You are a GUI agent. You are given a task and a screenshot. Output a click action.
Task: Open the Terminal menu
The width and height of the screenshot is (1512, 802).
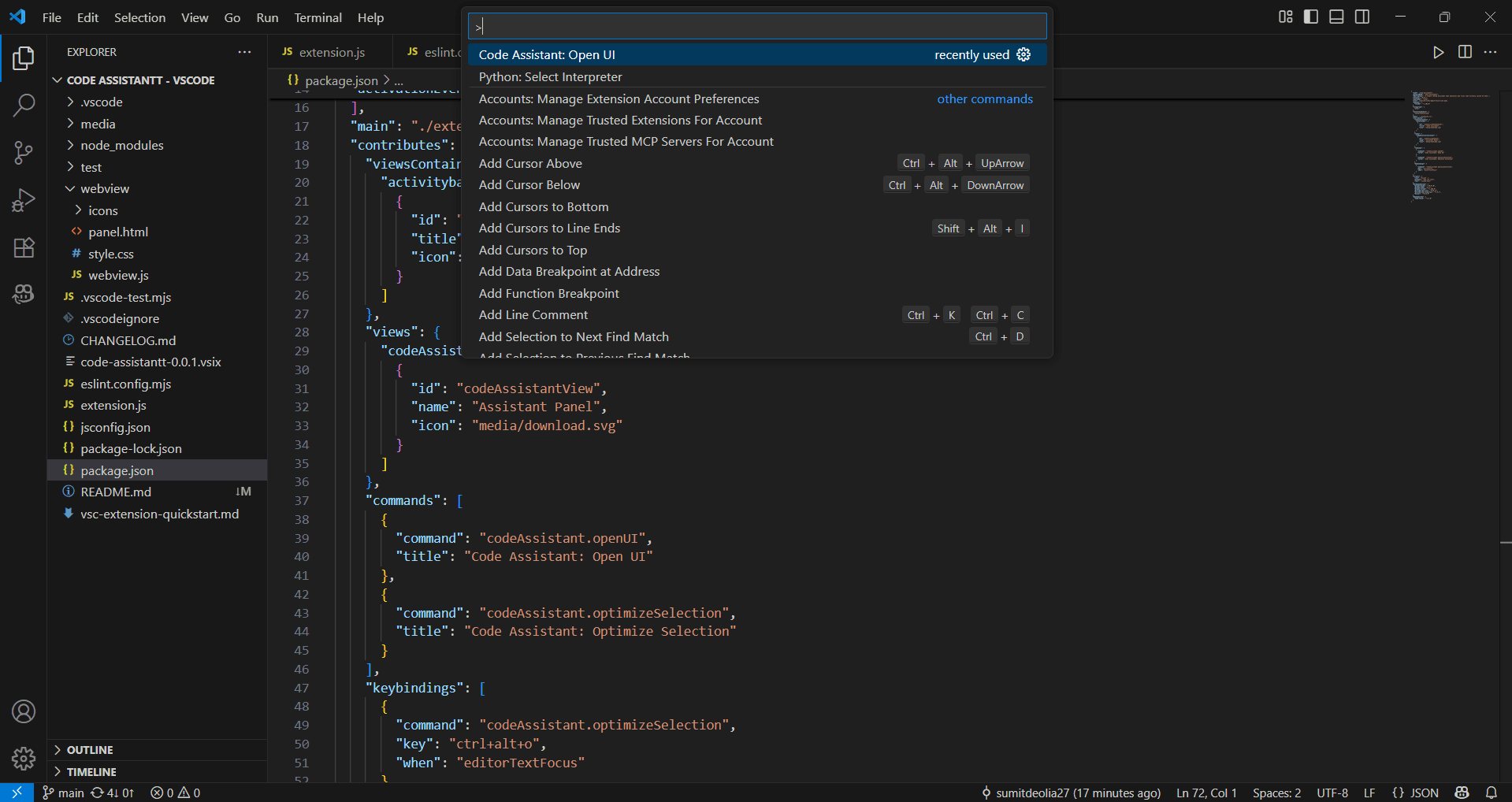click(x=318, y=17)
